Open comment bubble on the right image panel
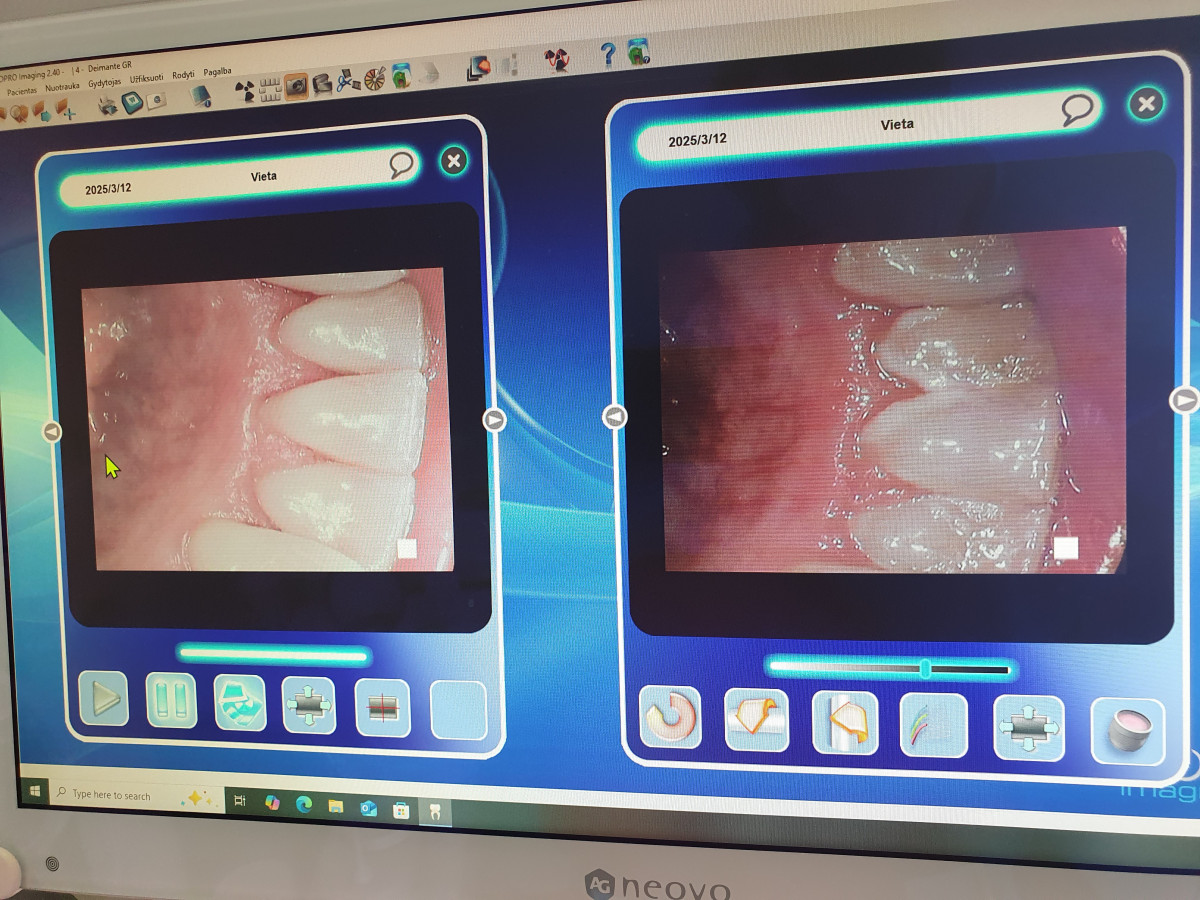 coord(1076,109)
